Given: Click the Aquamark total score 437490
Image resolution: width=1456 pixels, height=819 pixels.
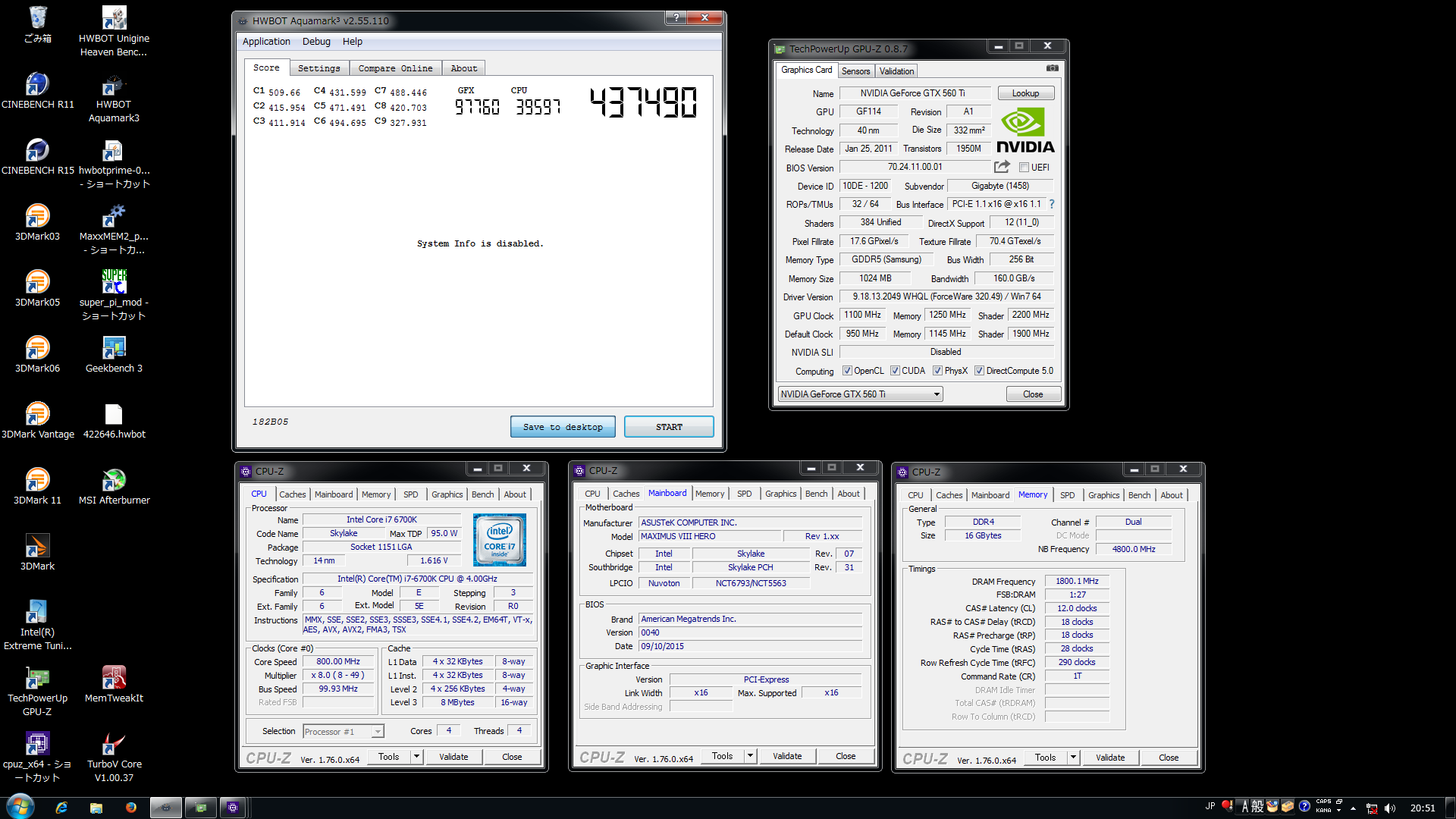Looking at the screenshot, I should pyautogui.click(x=643, y=102).
